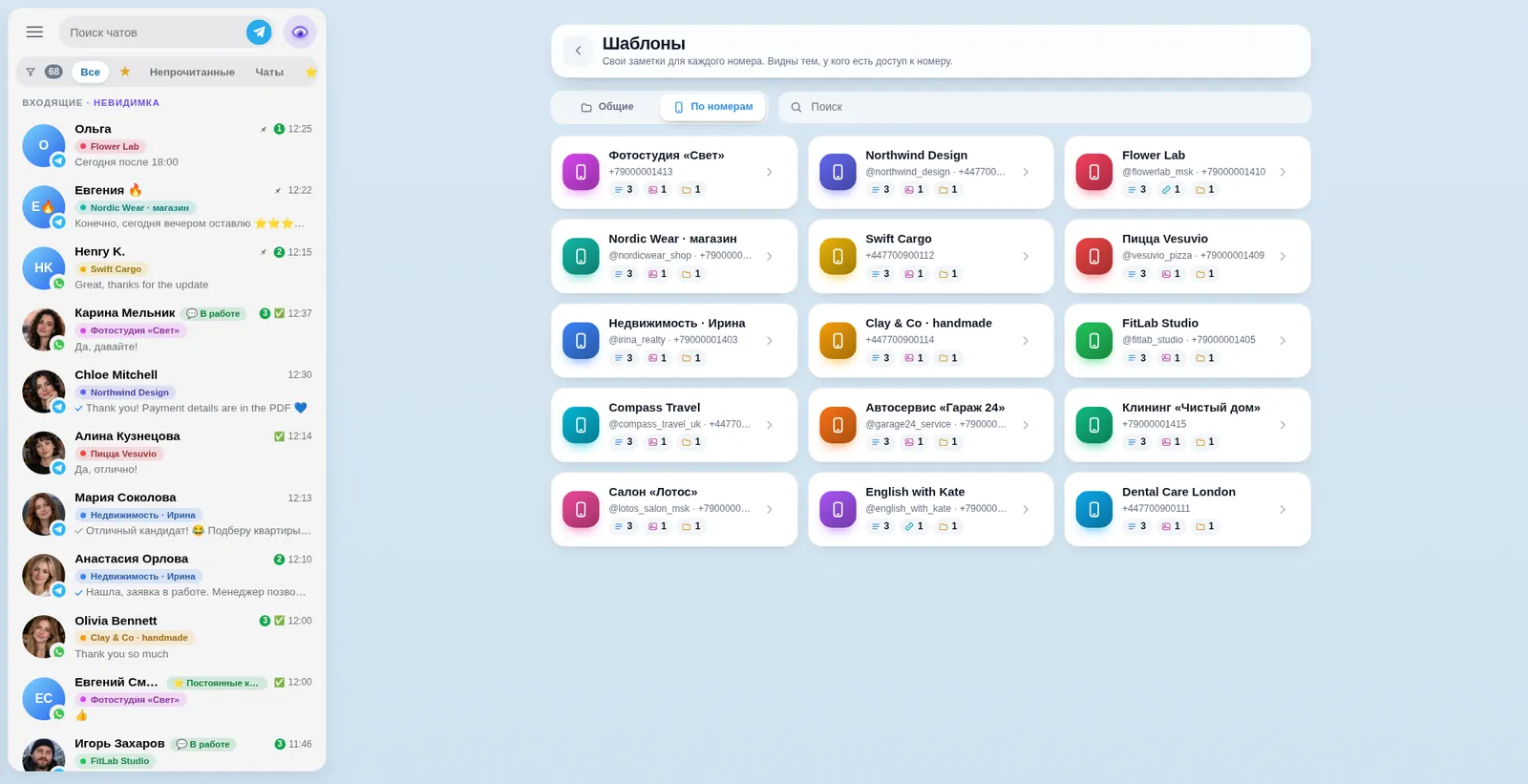The width and height of the screenshot is (1528, 784).
Task: Select the По номерам tab
Action: pos(713,107)
